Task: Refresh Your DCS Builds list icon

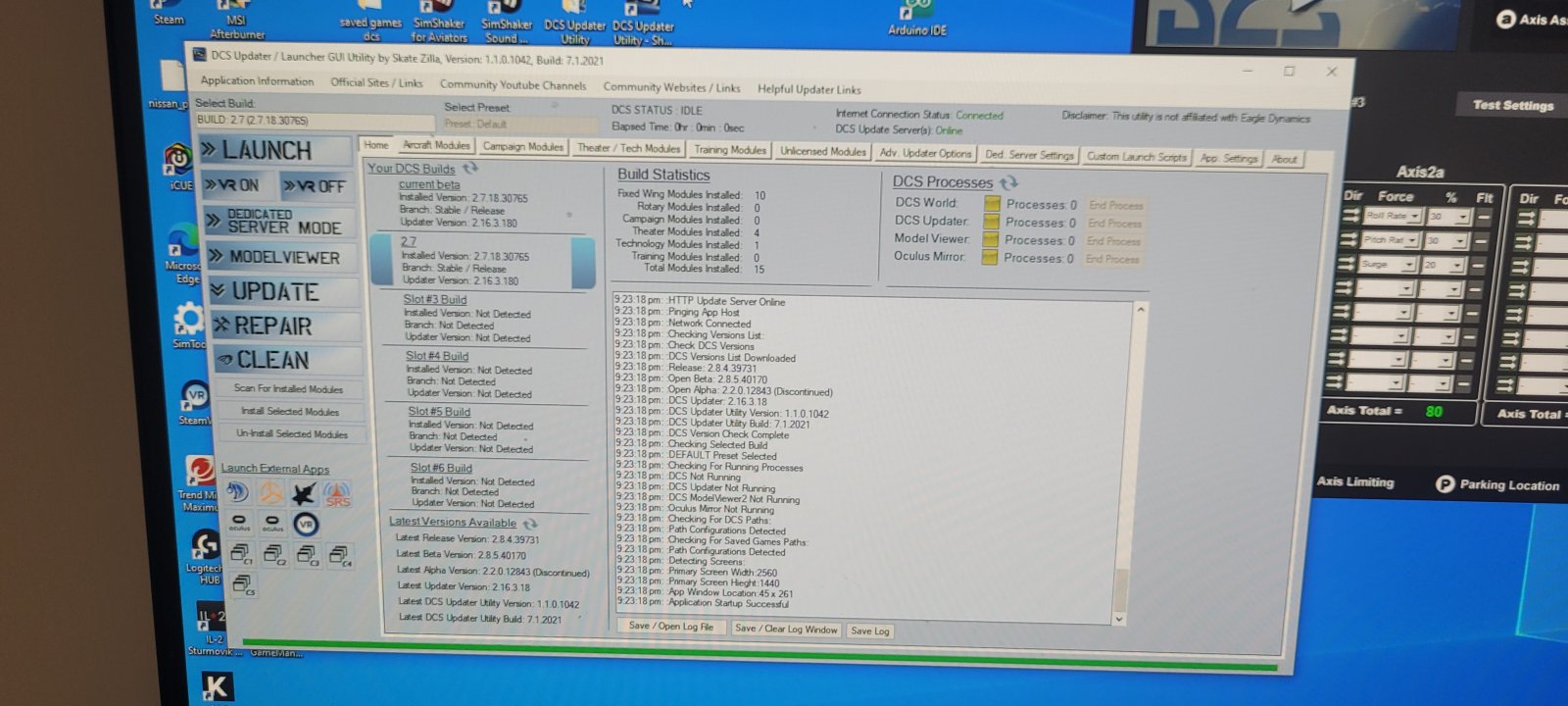Action: (470, 168)
